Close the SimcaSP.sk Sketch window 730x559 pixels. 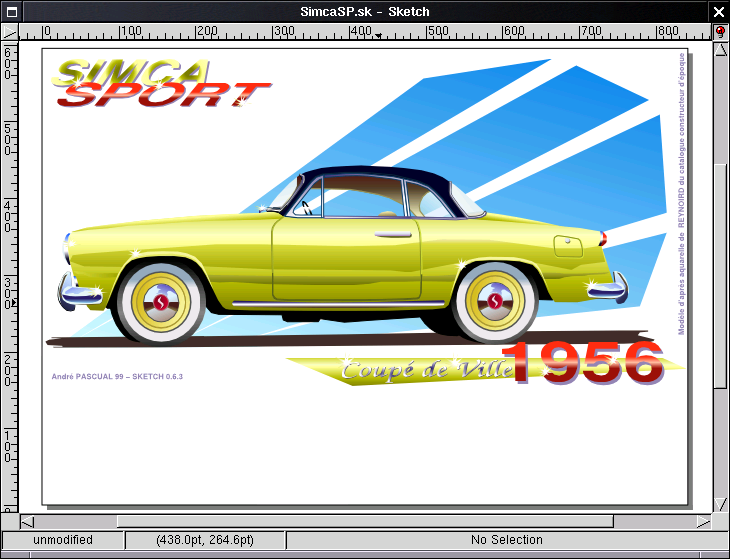719,11
